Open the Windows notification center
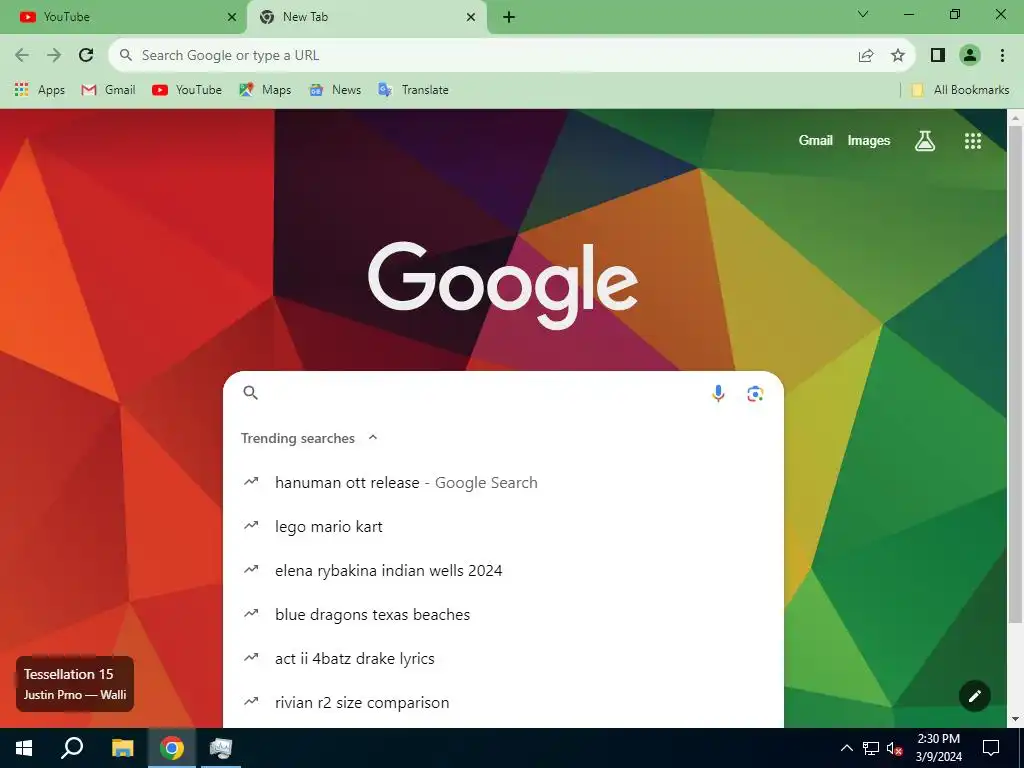 coord(991,748)
